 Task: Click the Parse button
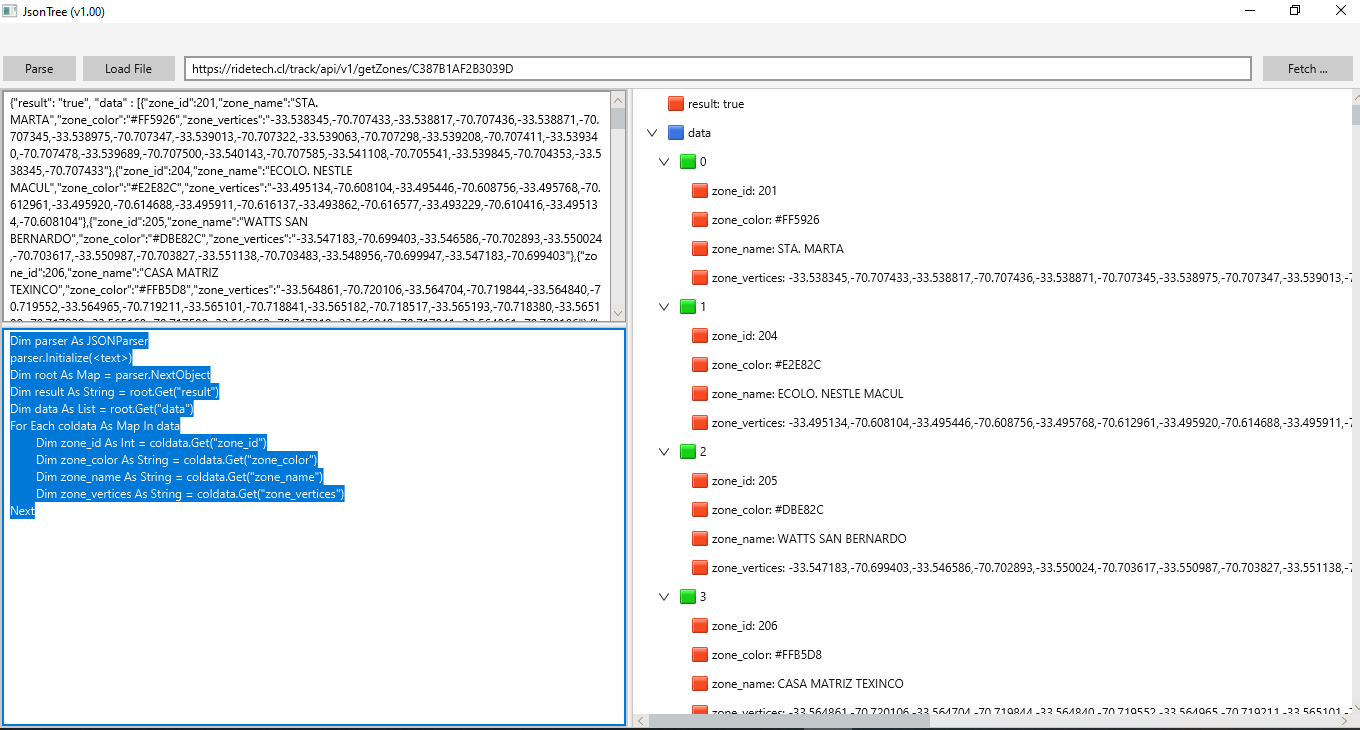click(40, 69)
